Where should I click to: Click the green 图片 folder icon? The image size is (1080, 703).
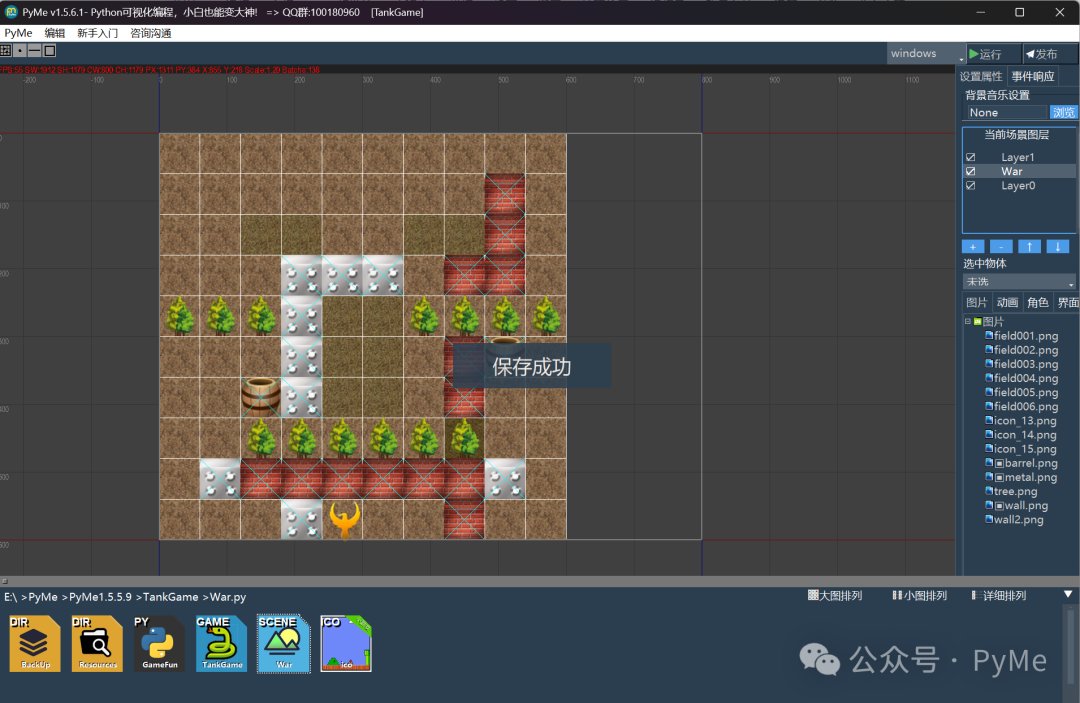click(x=977, y=322)
